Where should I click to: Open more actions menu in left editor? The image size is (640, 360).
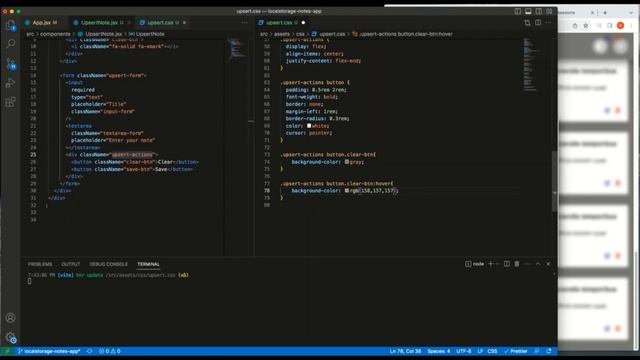click(244, 23)
